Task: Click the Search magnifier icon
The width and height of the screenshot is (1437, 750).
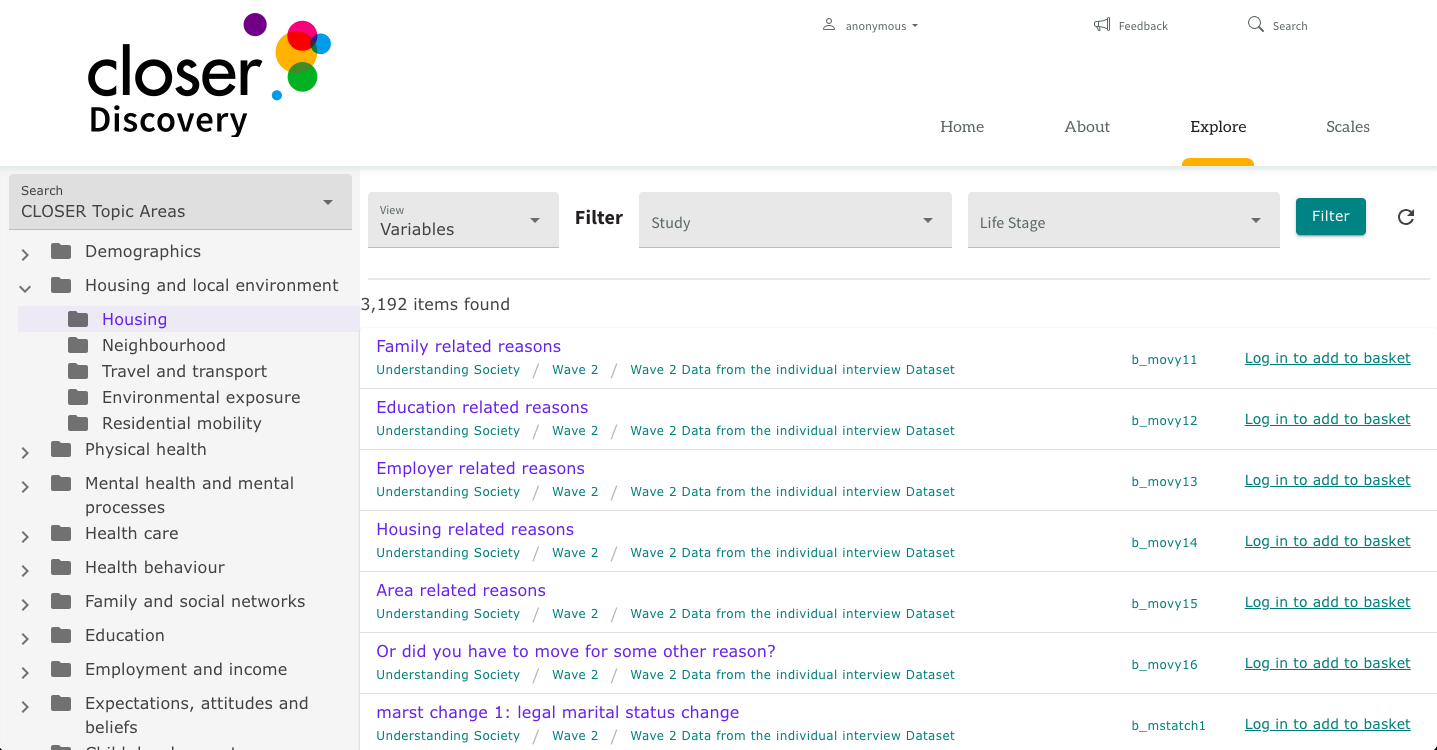Action: coord(1254,24)
